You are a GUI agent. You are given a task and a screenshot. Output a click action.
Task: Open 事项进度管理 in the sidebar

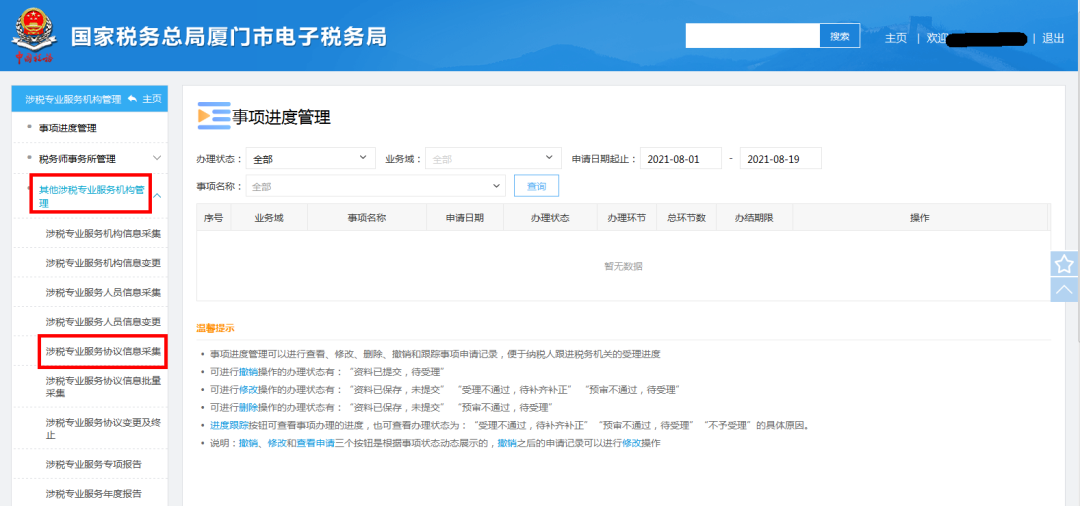pos(68,128)
